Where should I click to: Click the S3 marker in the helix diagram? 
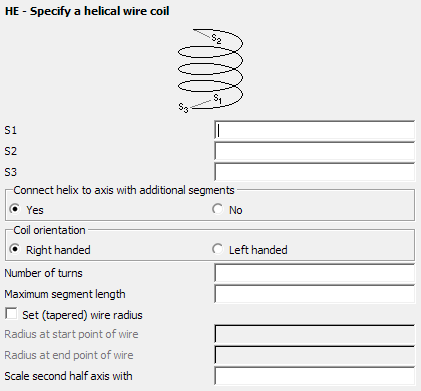[x=183, y=107]
